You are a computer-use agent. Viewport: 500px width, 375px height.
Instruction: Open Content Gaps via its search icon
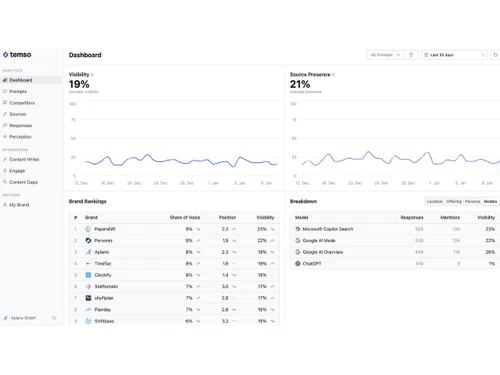coord(5,182)
